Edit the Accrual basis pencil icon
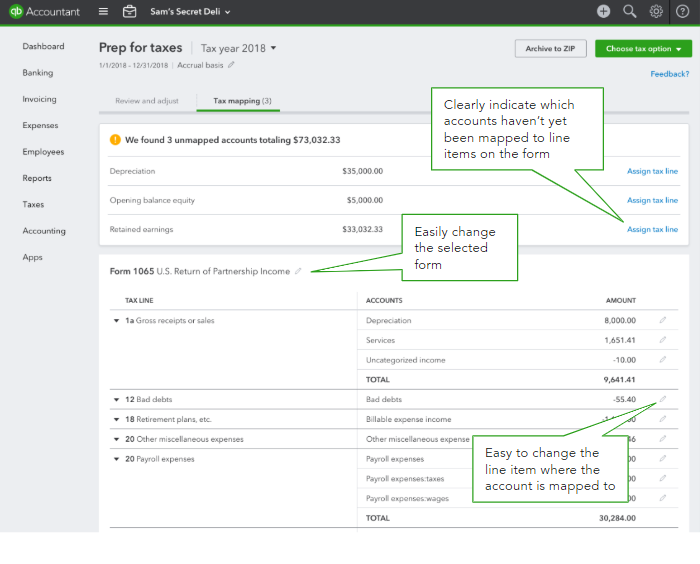The height and width of the screenshot is (564, 700). point(231,65)
